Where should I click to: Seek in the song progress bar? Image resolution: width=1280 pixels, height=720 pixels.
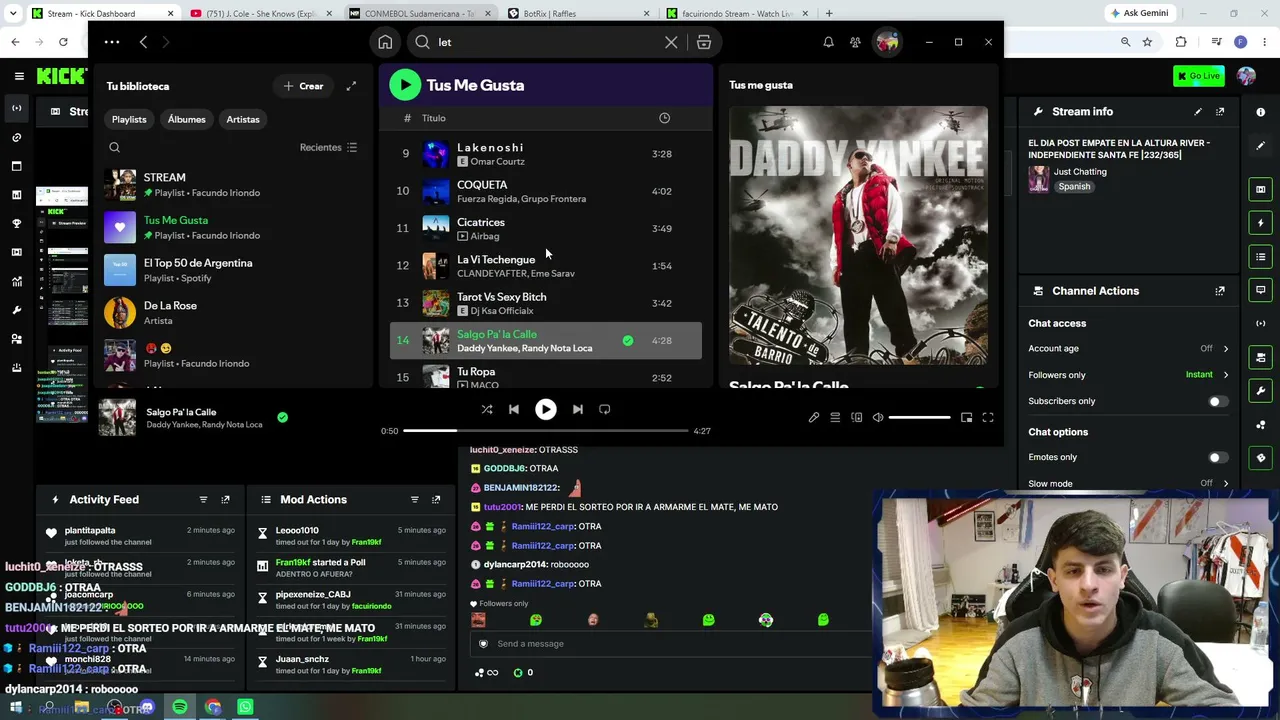[546, 431]
